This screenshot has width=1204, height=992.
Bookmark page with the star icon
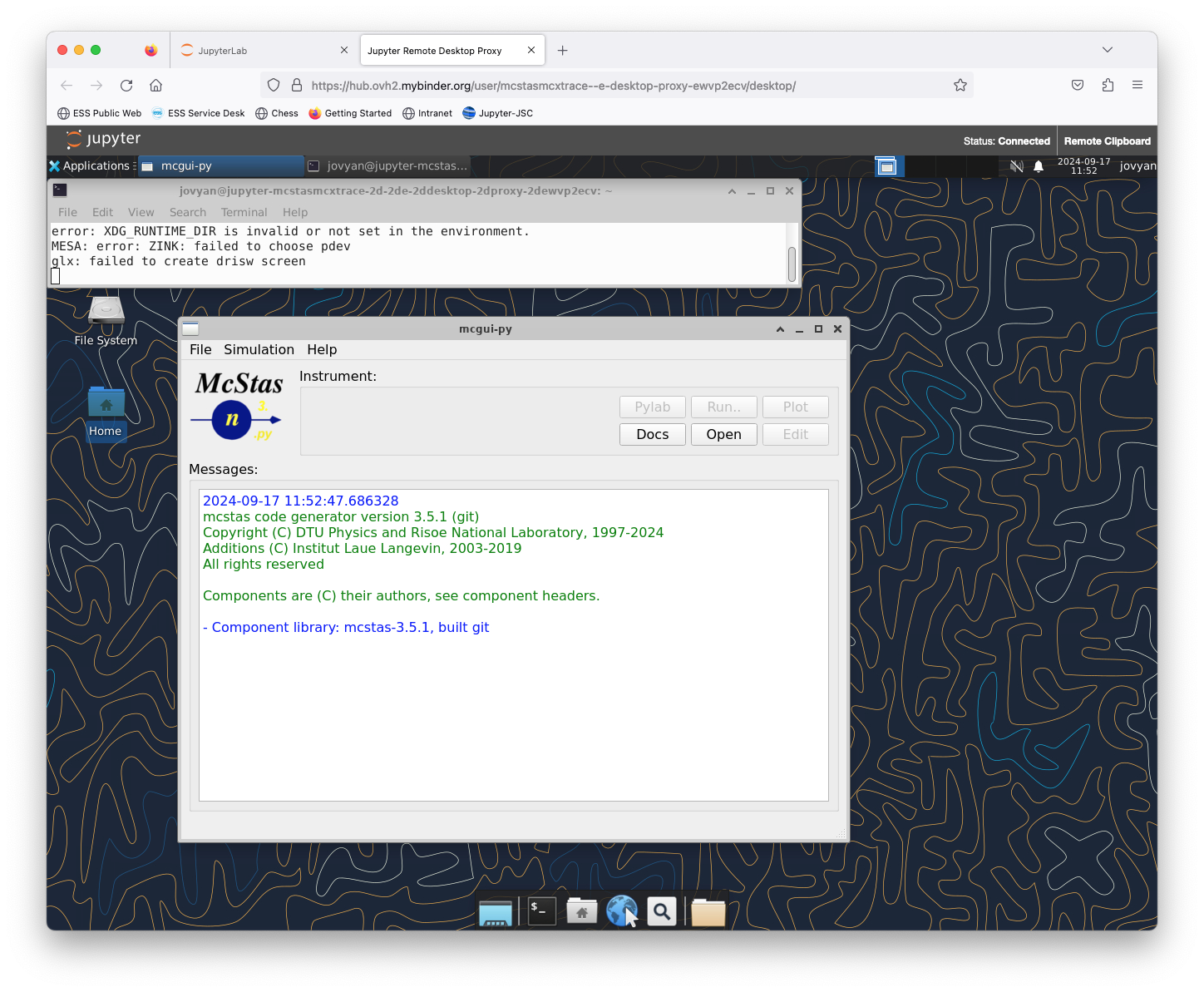click(x=960, y=85)
